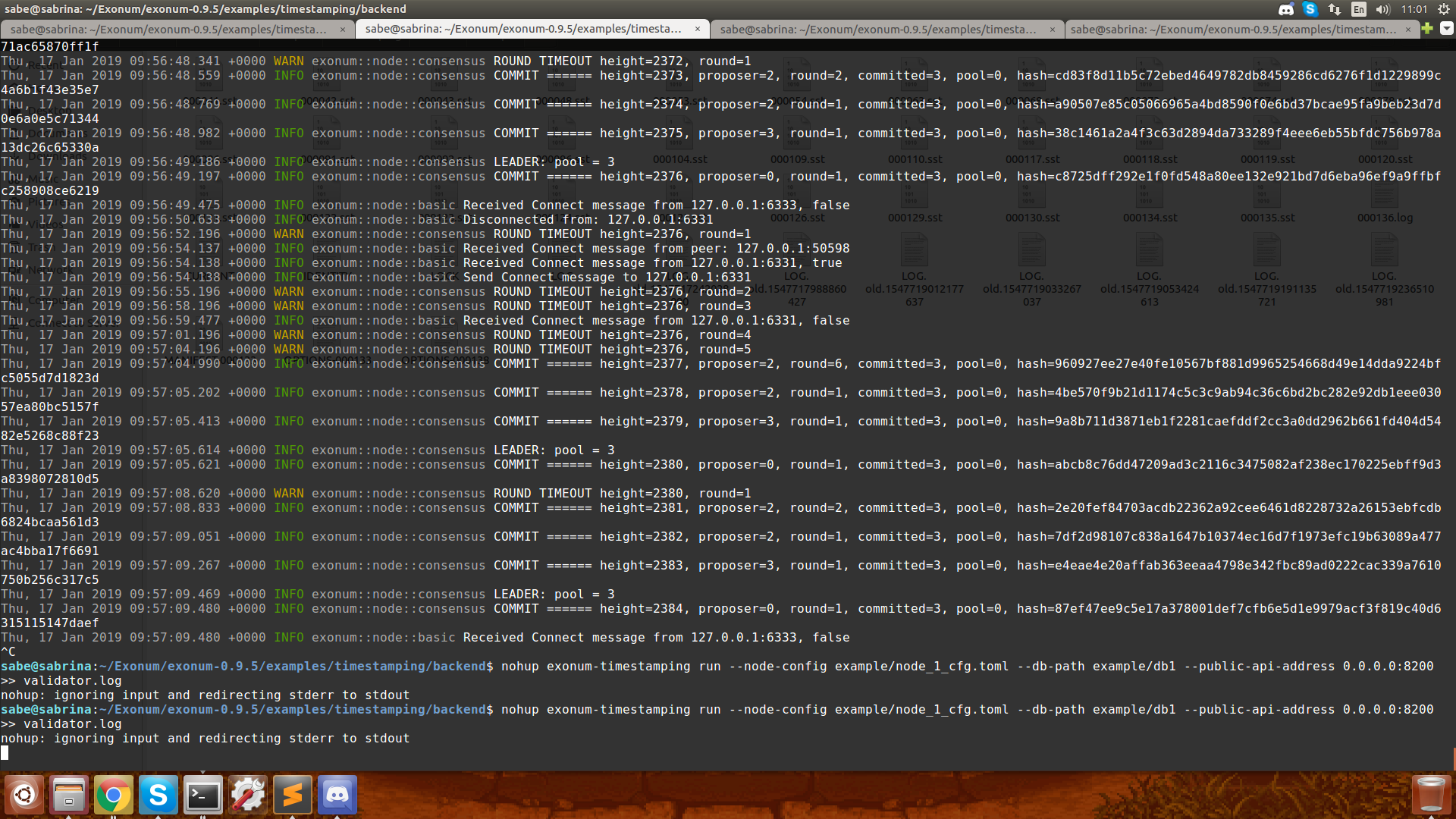This screenshot has height=819, width=1456.
Task: Launch Google Chrome from the dock
Action: coord(113,794)
